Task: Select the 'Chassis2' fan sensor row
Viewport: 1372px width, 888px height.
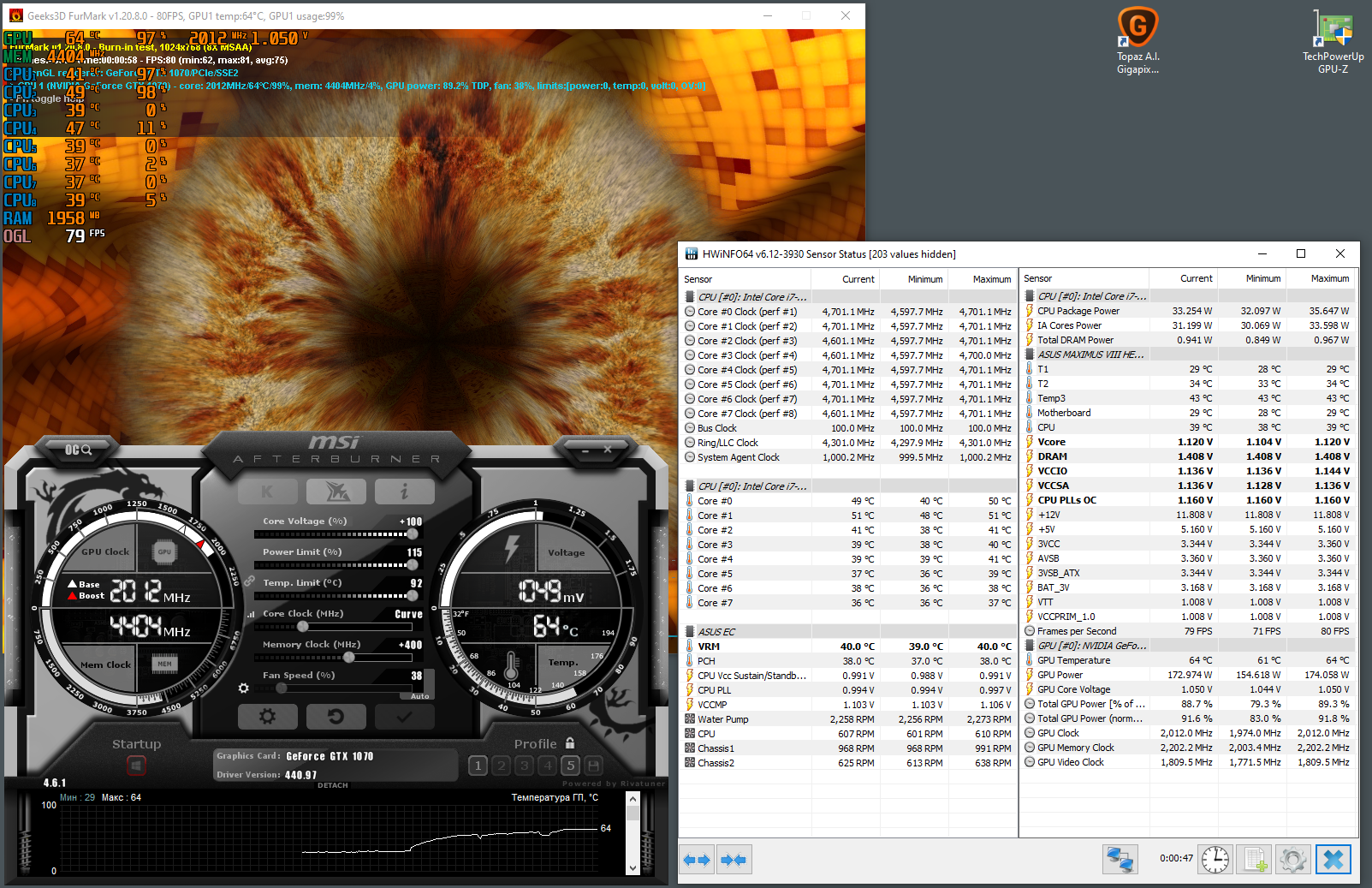Action: point(847,763)
